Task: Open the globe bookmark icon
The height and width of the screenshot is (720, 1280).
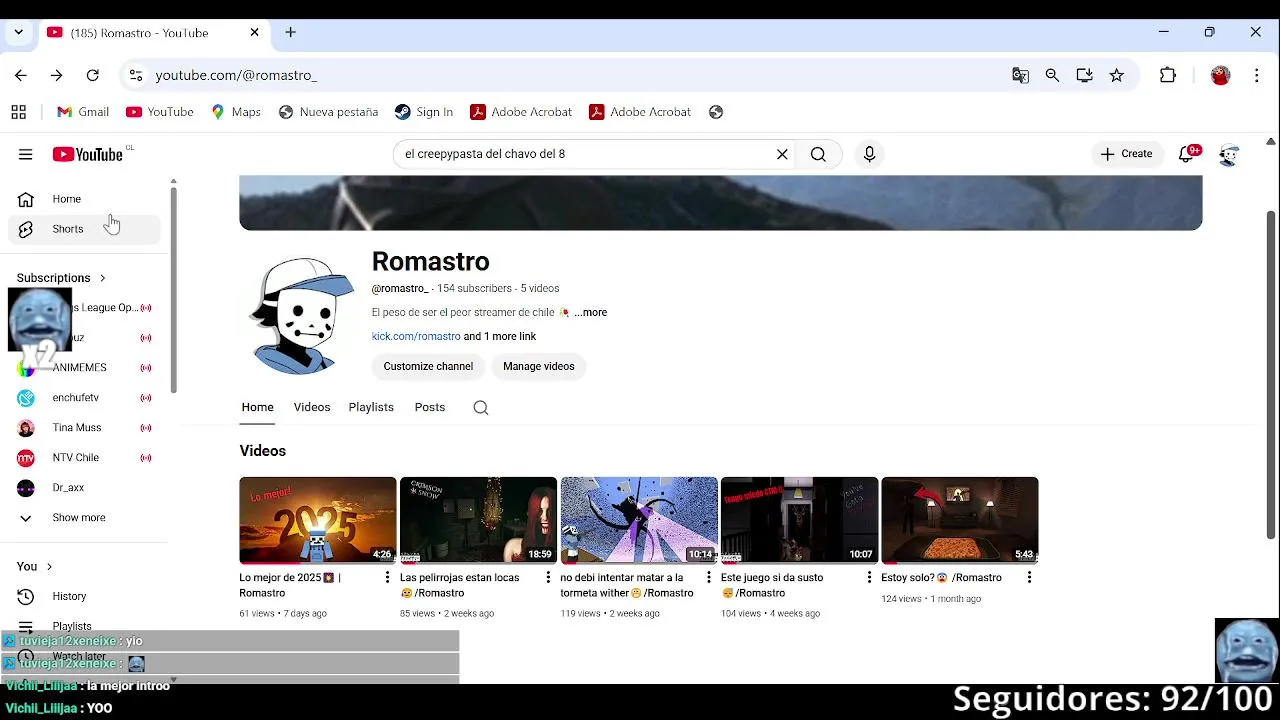Action: tap(716, 112)
